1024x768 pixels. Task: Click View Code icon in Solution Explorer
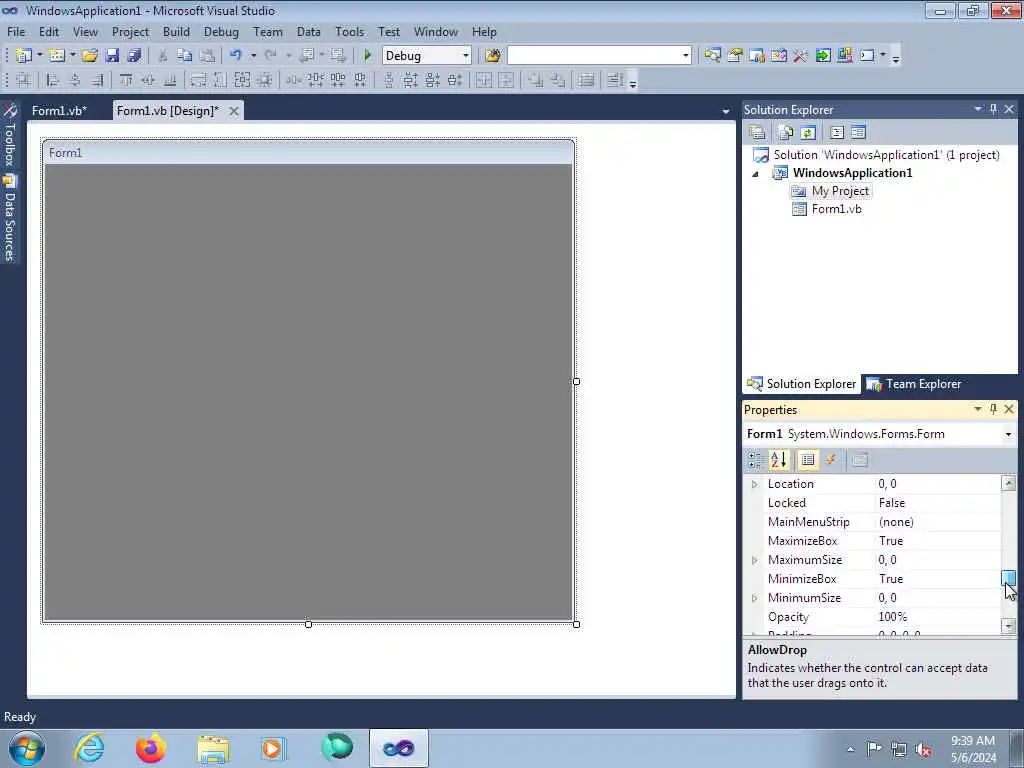[x=837, y=133]
